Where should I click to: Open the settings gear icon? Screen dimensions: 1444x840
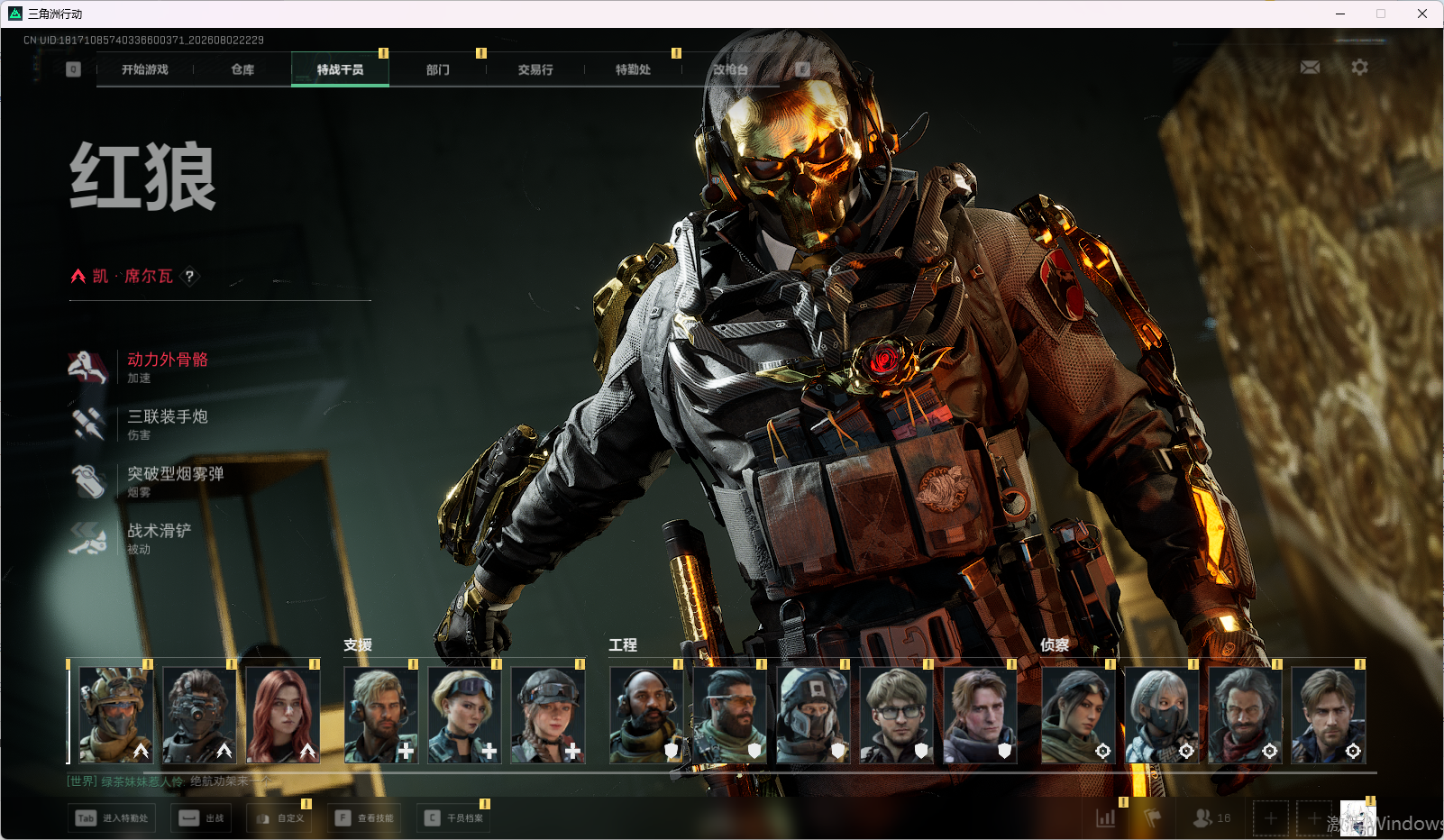1359,68
